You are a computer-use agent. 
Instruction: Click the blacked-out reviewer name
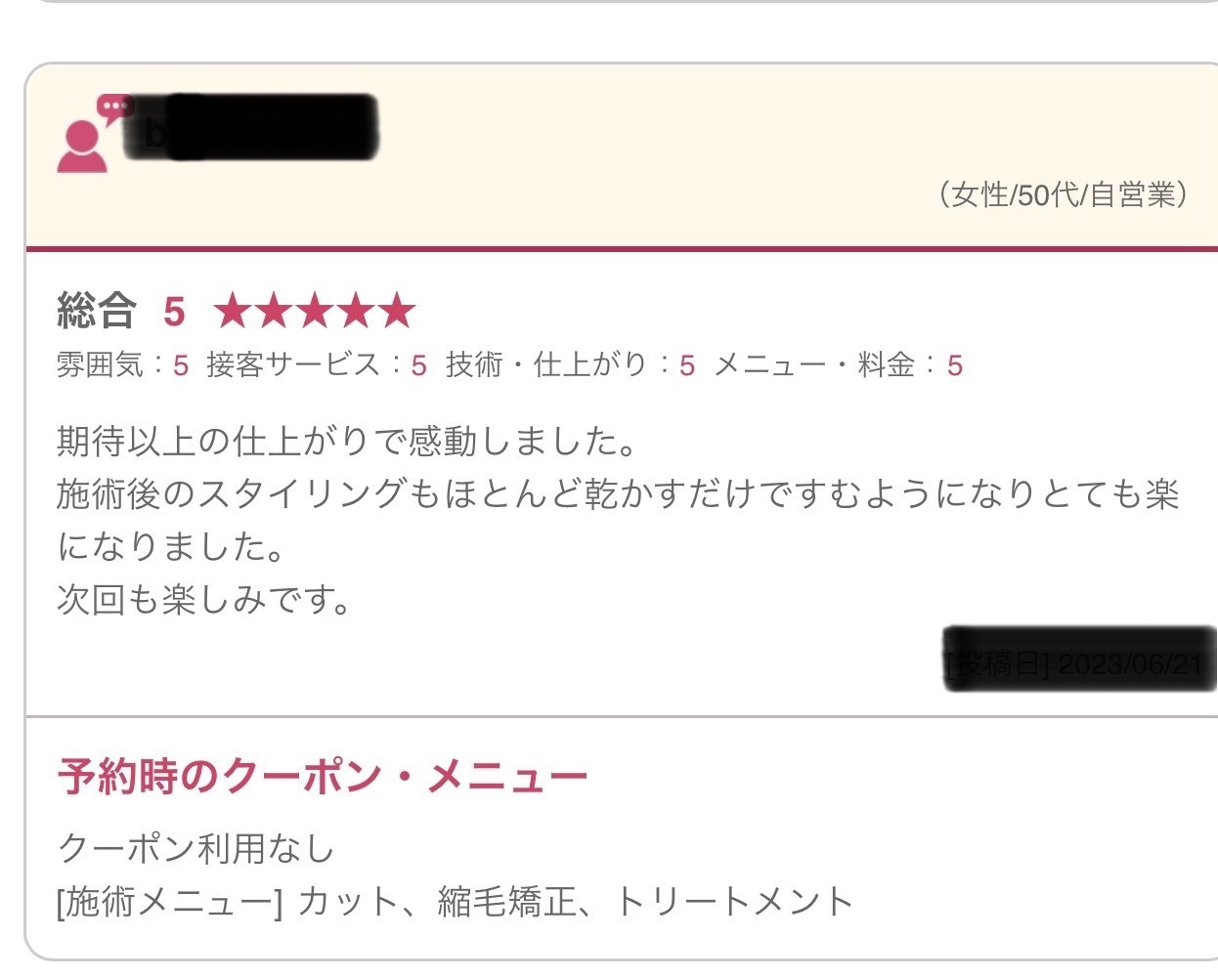click(251, 128)
